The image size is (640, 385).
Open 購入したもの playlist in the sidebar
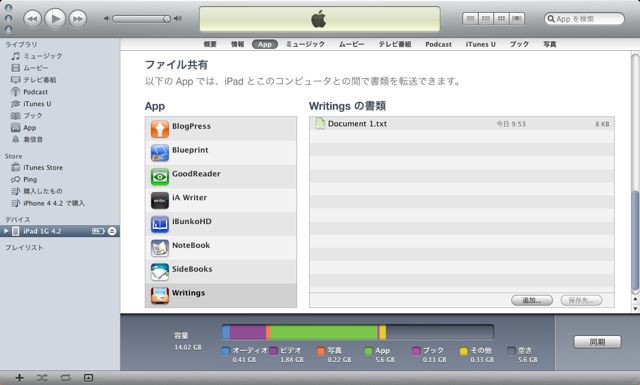(x=60, y=191)
